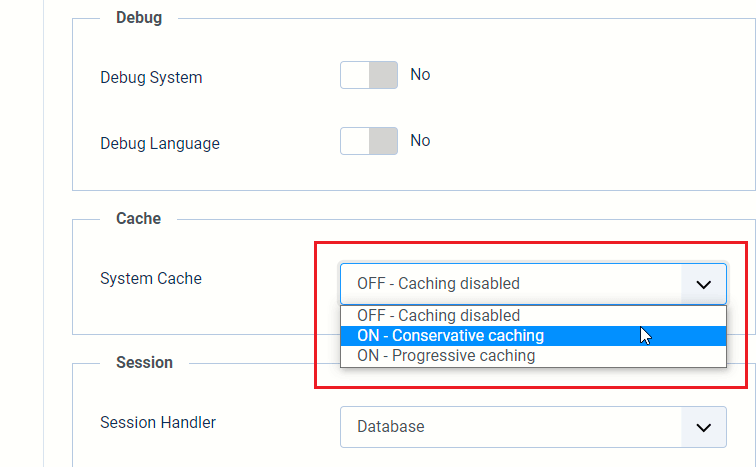Open the Session Handler dropdown arrow
This screenshot has width=756, height=467.
[704, 427]
